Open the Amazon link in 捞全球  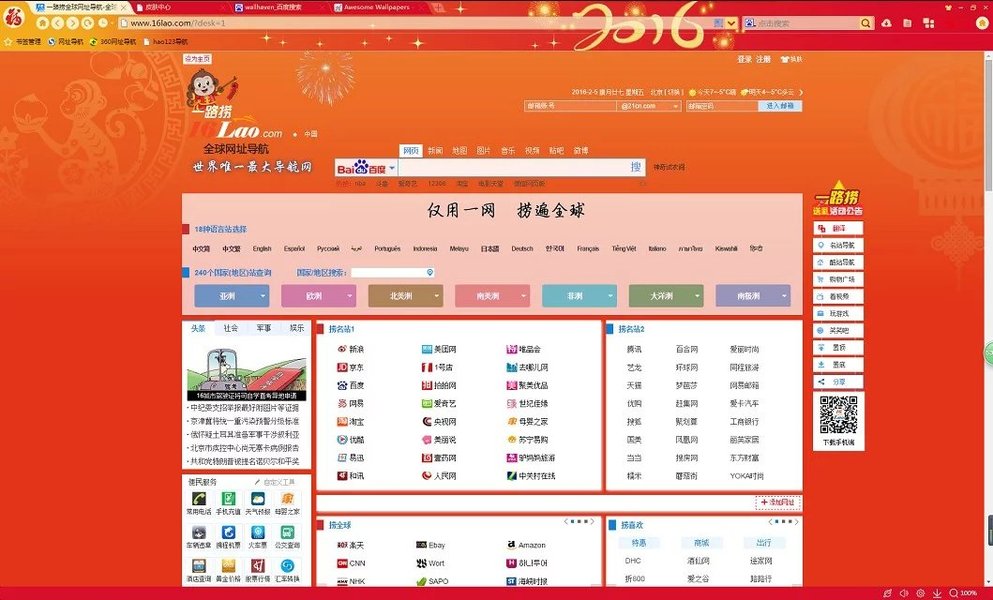pos(526,545)
